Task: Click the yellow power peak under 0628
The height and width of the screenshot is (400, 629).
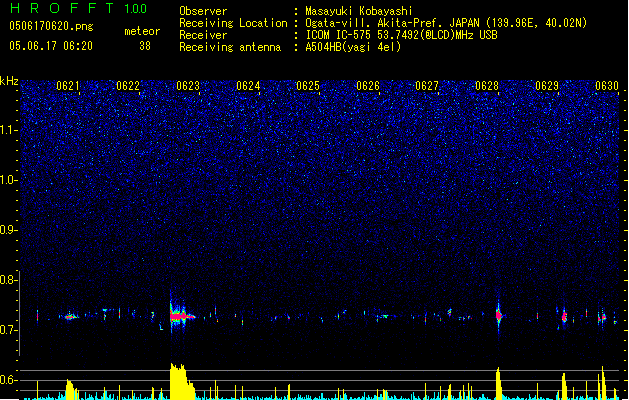Action: (x=499, y=383)
